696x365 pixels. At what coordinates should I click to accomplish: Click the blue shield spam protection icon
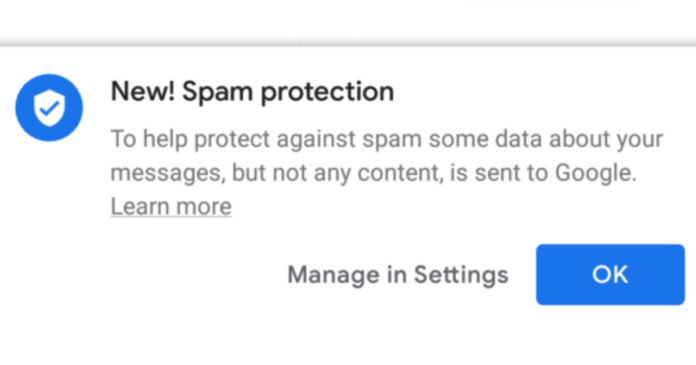pos(49,107)
